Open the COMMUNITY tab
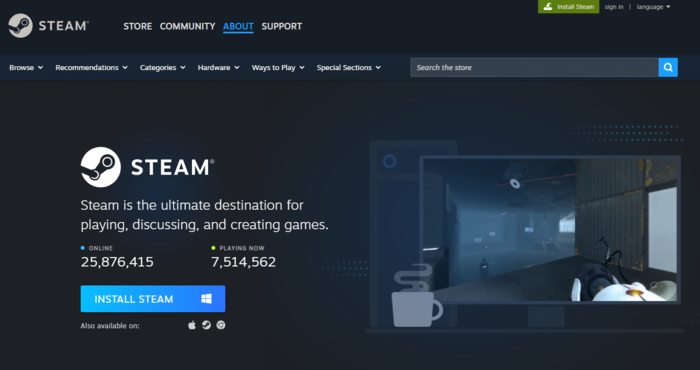Image resolution: width=700 pixels, height=370 pixels. point(188,26)
